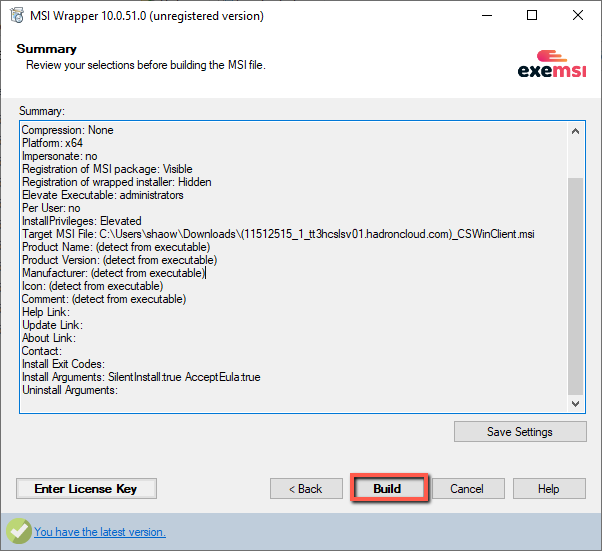602x551 pixels.
Task: Click the 'About Link:' line
Action: click(49, 338)
